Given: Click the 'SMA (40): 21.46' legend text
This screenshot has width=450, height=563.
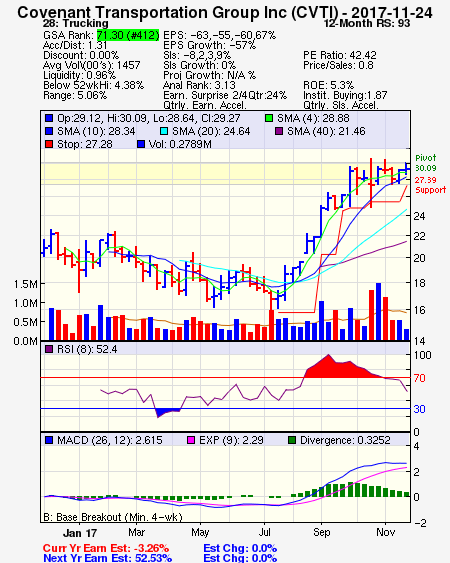Looking at the screenshot, I should [326, 131].
